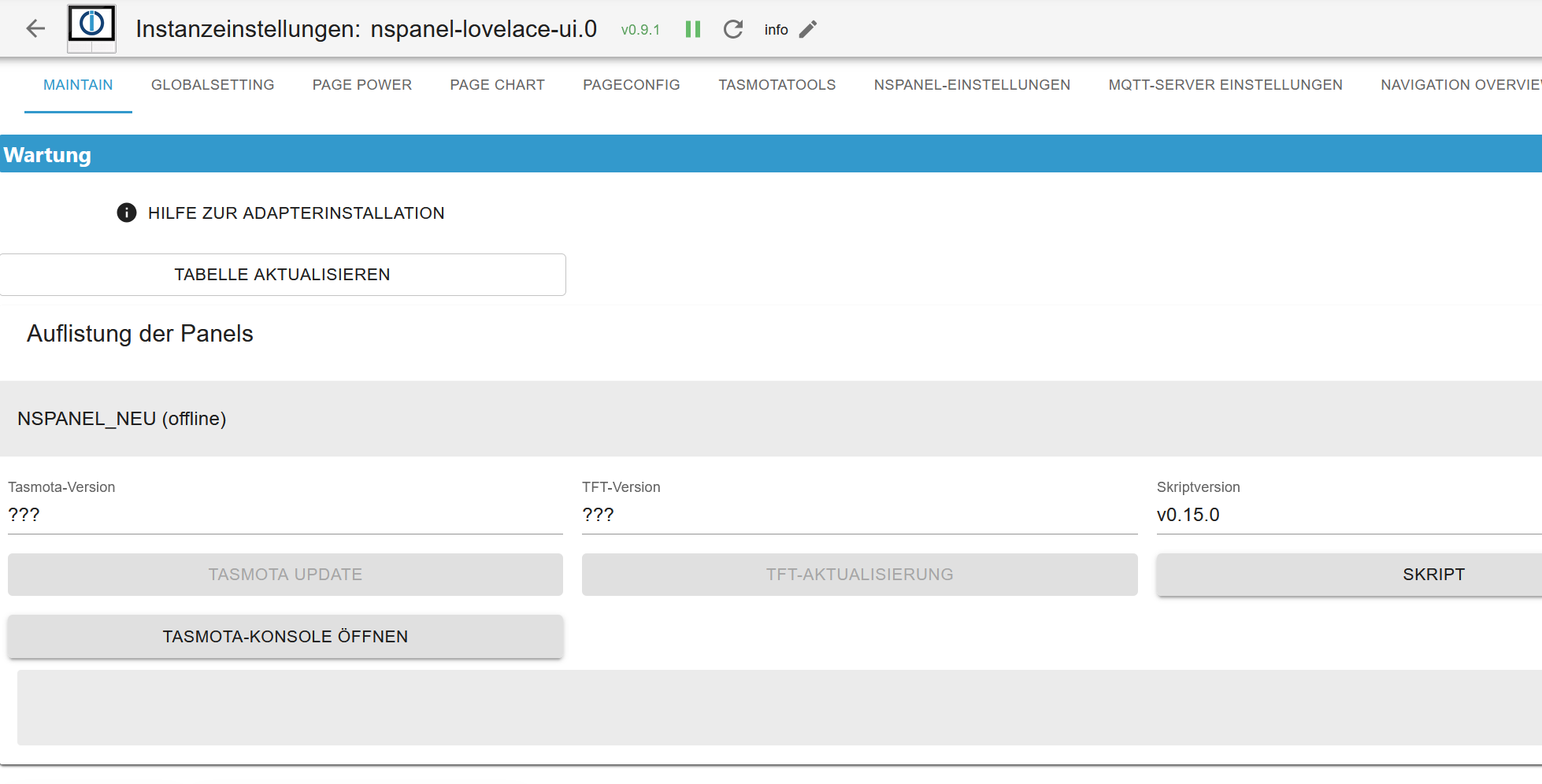Click the info circle help icon
This screenshot has width=1542, height=784.
pos(127,213)
